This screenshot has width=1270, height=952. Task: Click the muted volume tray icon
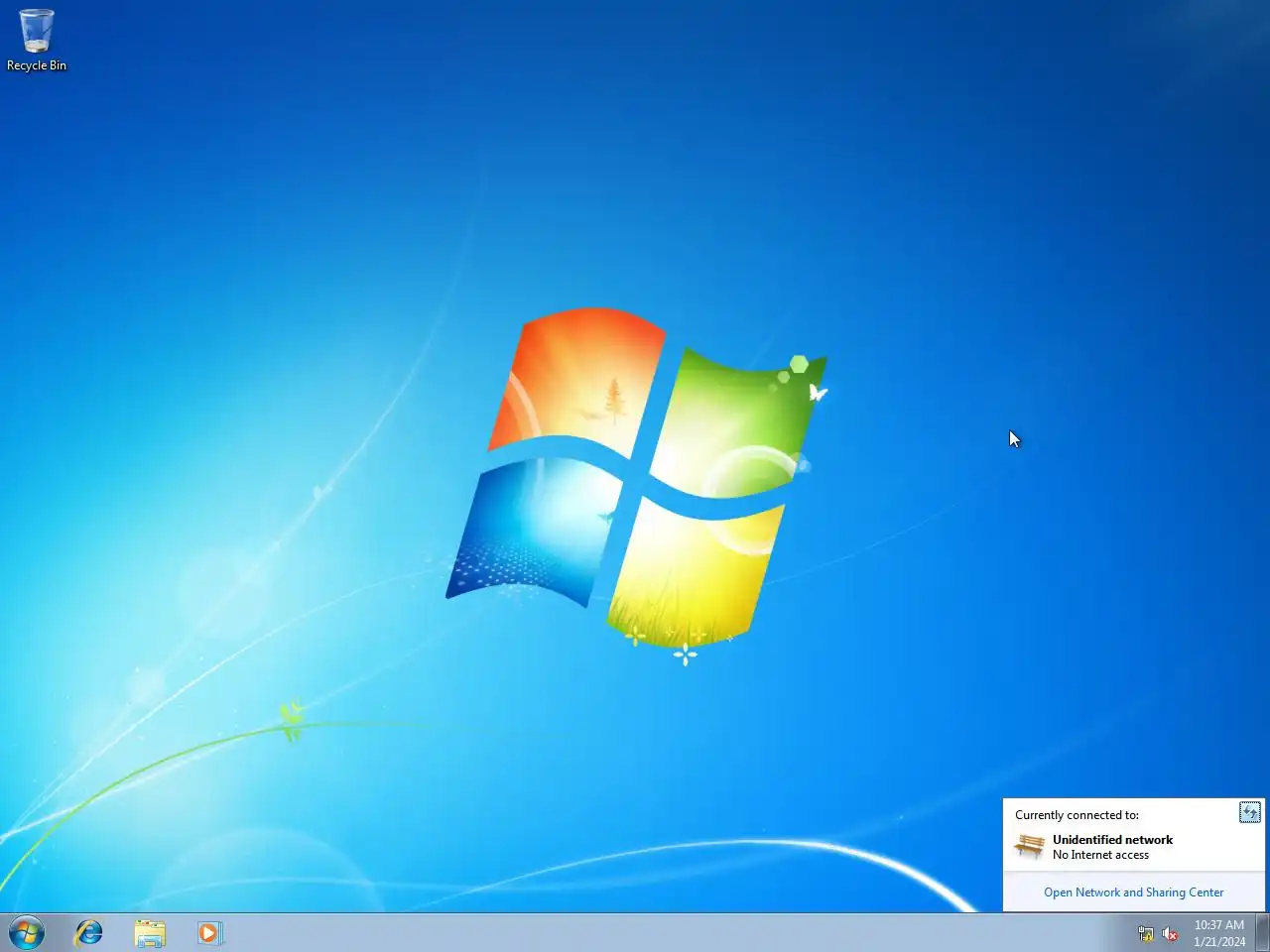(1170, 934)
